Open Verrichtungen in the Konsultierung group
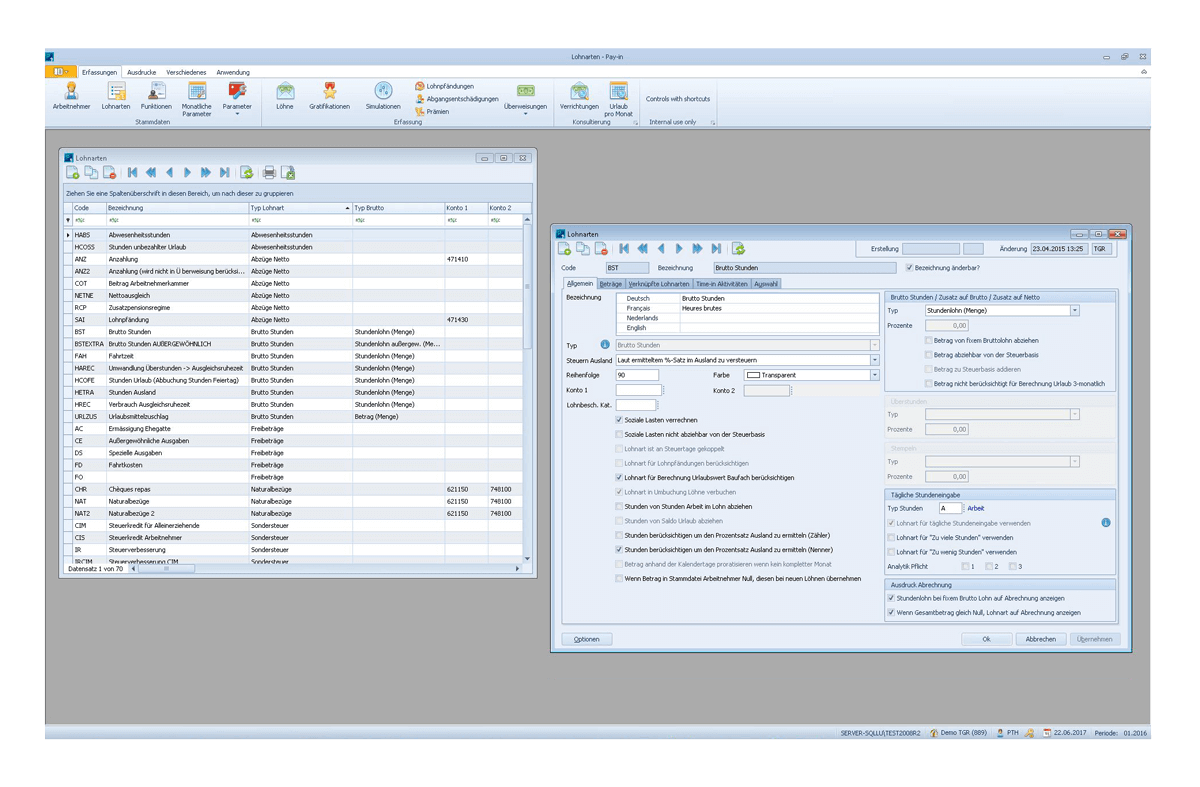The height and width of the screenshot is (787, 1200). 579,96
